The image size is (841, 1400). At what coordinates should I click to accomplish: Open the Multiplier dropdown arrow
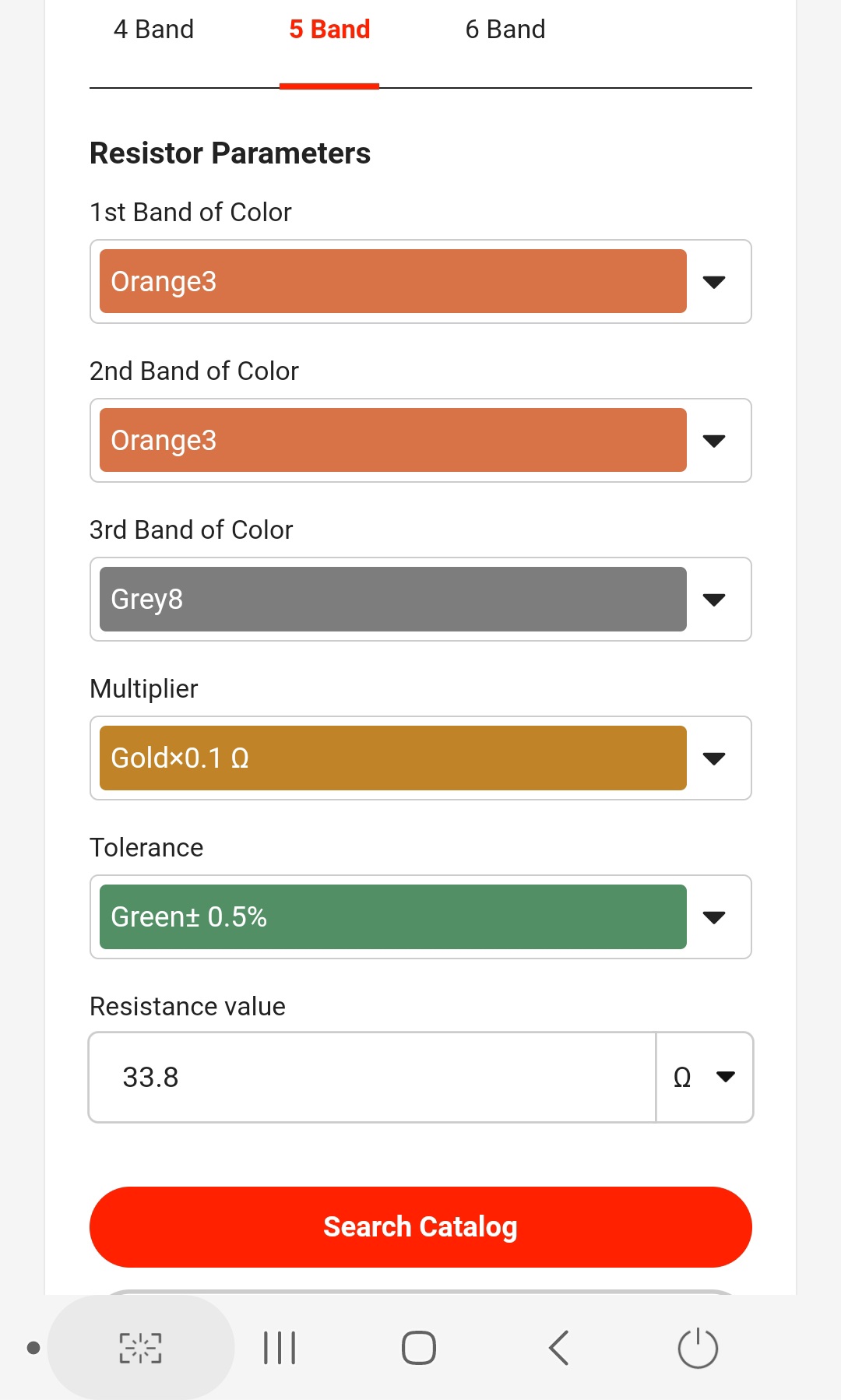click(714, 758)
